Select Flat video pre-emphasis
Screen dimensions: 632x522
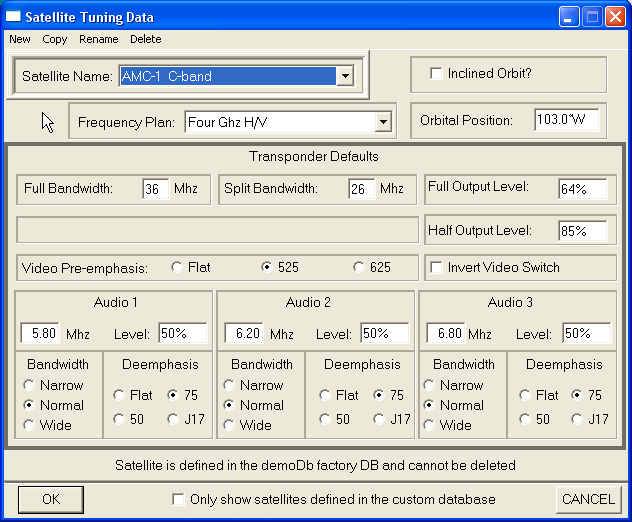click(x=178, y=267)
